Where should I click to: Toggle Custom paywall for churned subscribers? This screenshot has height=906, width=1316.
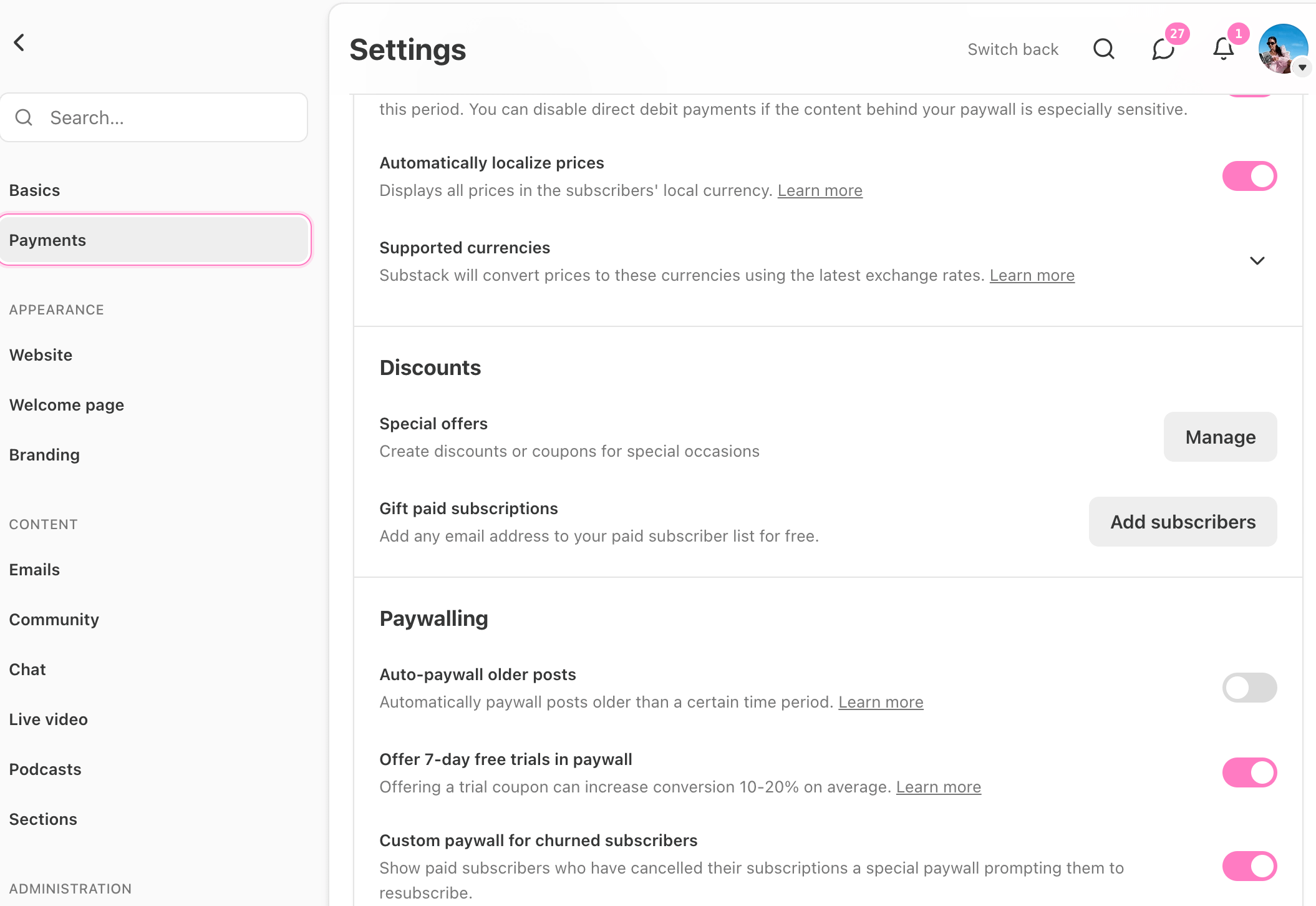coord(1249,866)
